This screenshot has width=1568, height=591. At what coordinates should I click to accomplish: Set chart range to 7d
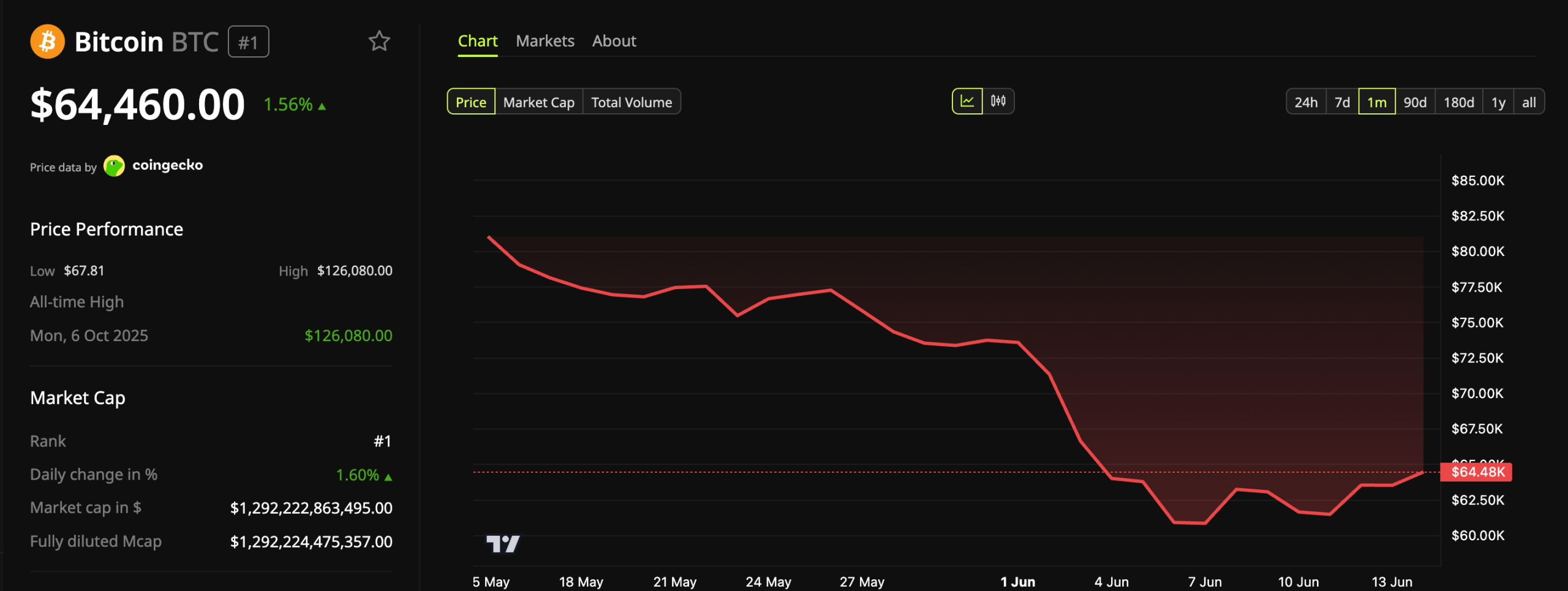[x=1343, y=102]
